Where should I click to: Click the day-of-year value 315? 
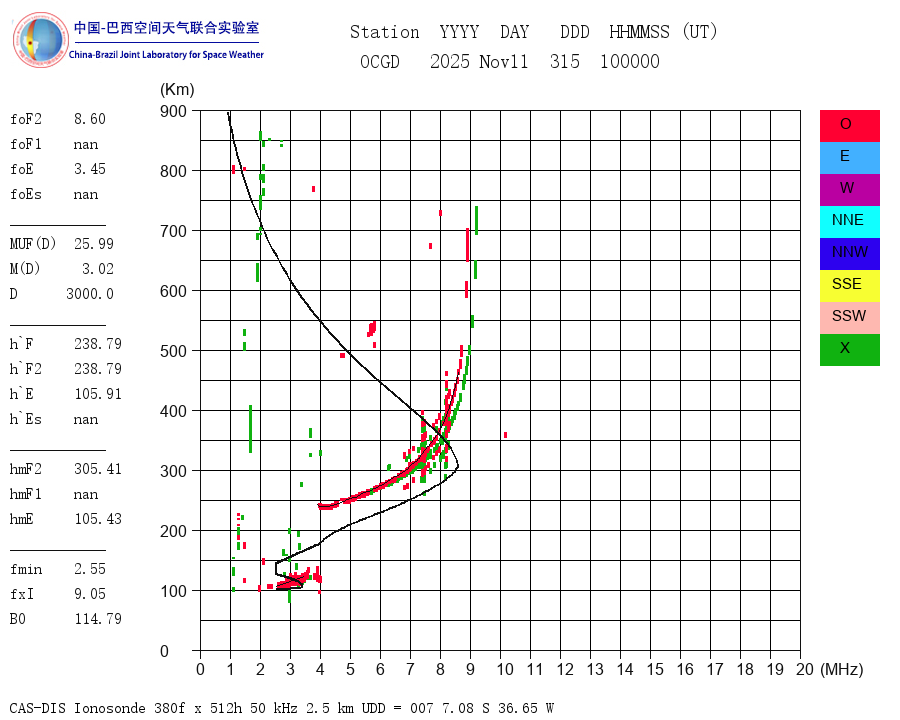(565, 61)
